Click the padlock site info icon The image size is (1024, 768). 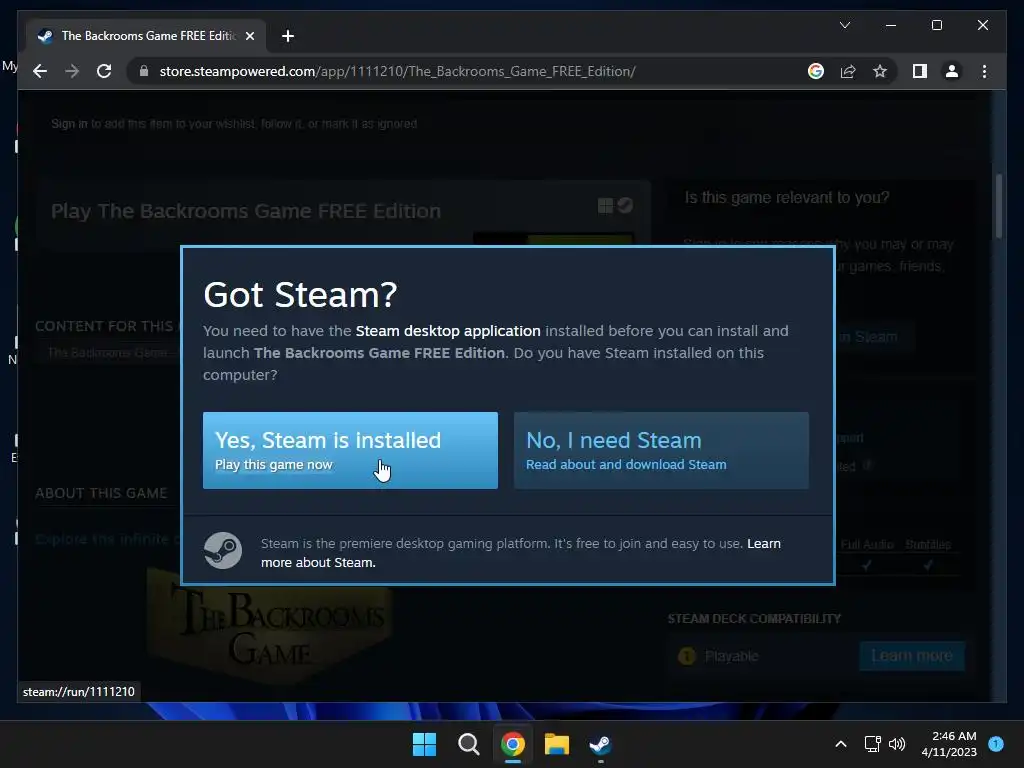144,71
